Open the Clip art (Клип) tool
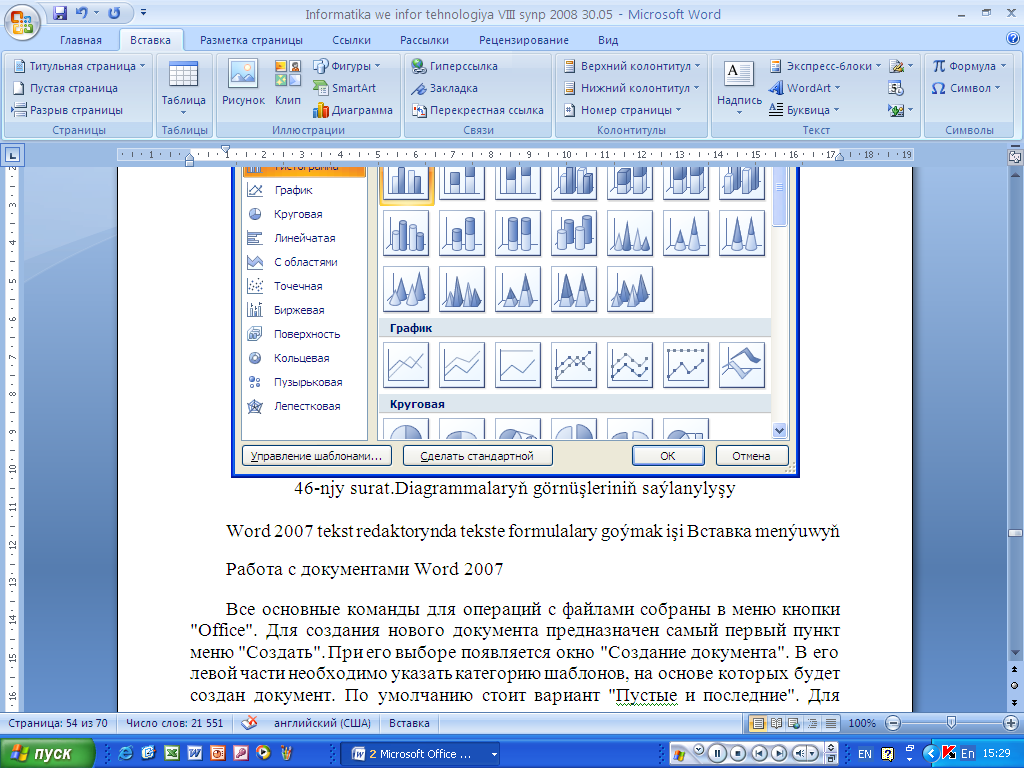The image size is (1024, 768). 287,82
